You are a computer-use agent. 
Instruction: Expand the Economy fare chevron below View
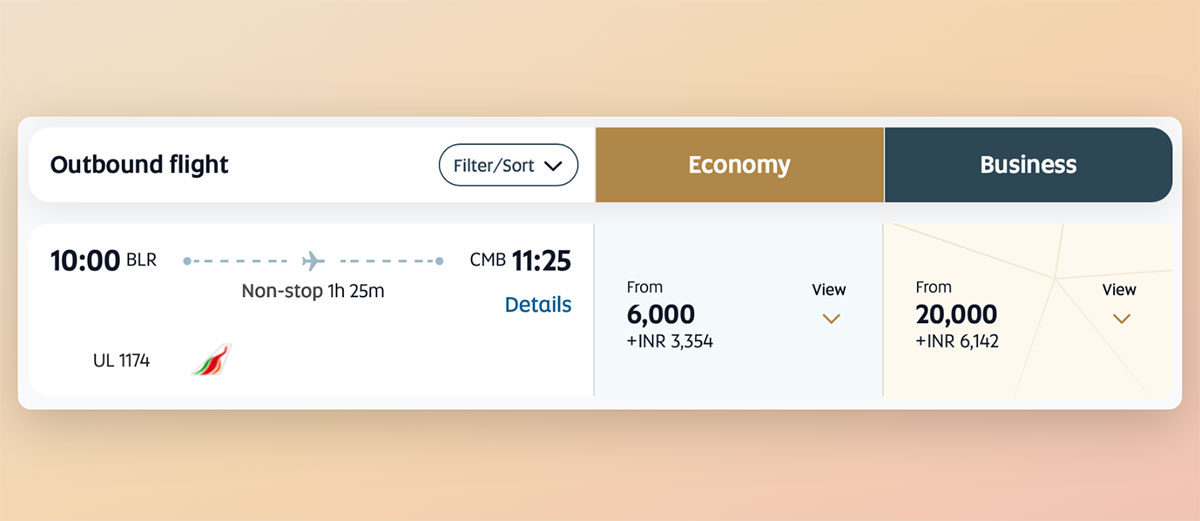830,319
